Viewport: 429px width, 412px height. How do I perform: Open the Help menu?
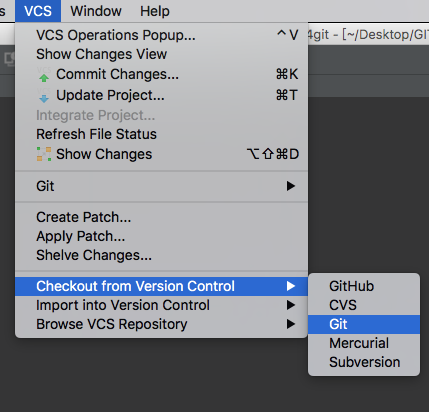[155, 11]
